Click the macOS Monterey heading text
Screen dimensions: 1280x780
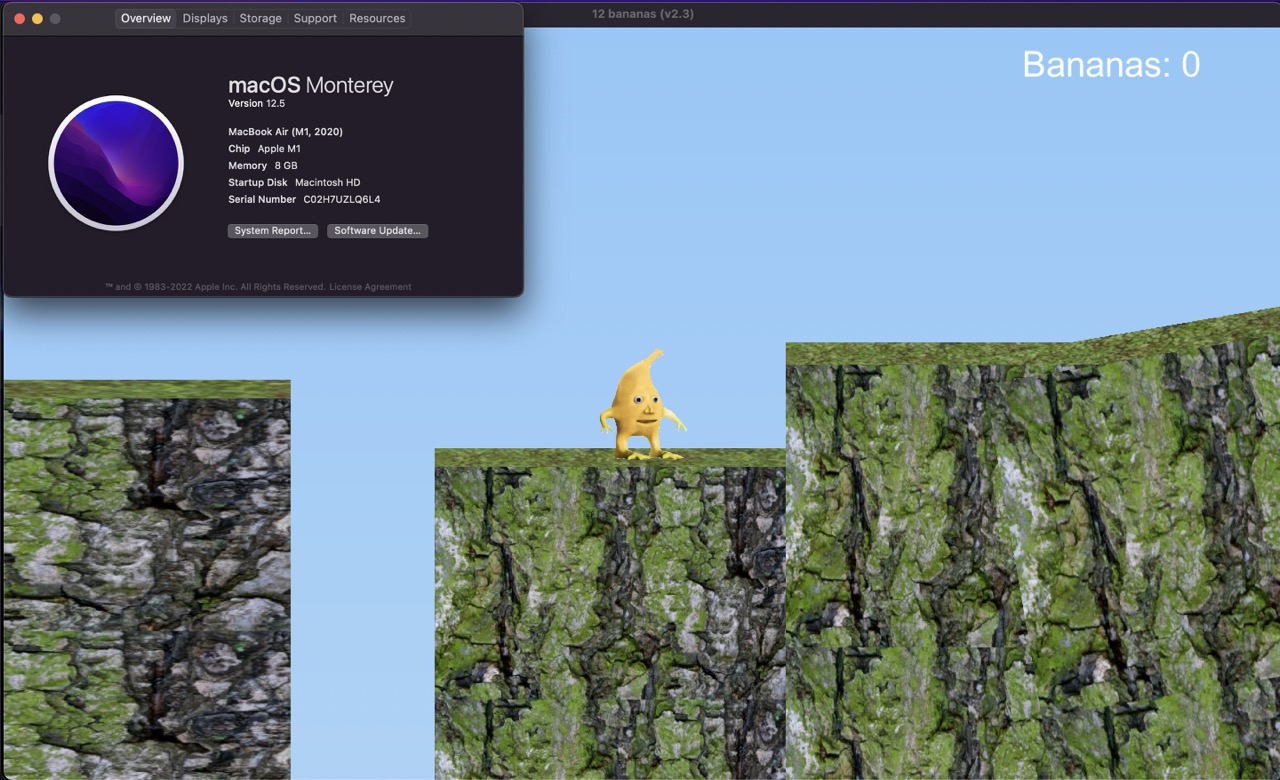click(x=310, y=85)
